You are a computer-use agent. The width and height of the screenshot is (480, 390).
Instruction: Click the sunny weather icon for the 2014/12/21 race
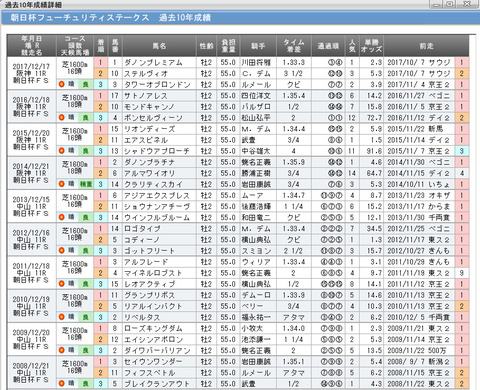coord(61,184)
